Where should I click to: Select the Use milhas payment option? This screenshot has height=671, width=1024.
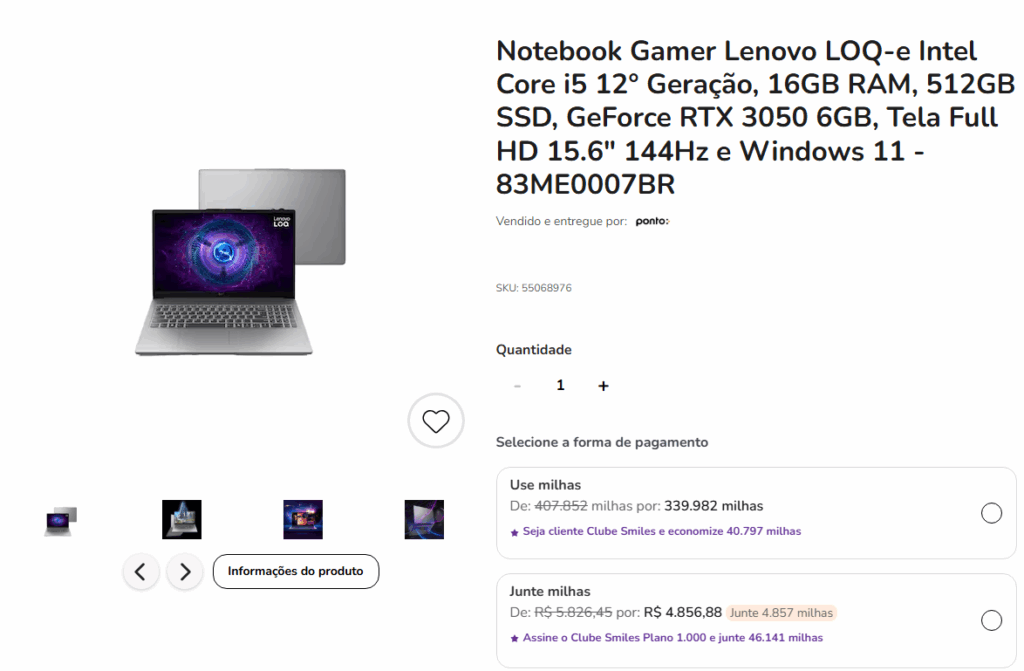point(991,512)
